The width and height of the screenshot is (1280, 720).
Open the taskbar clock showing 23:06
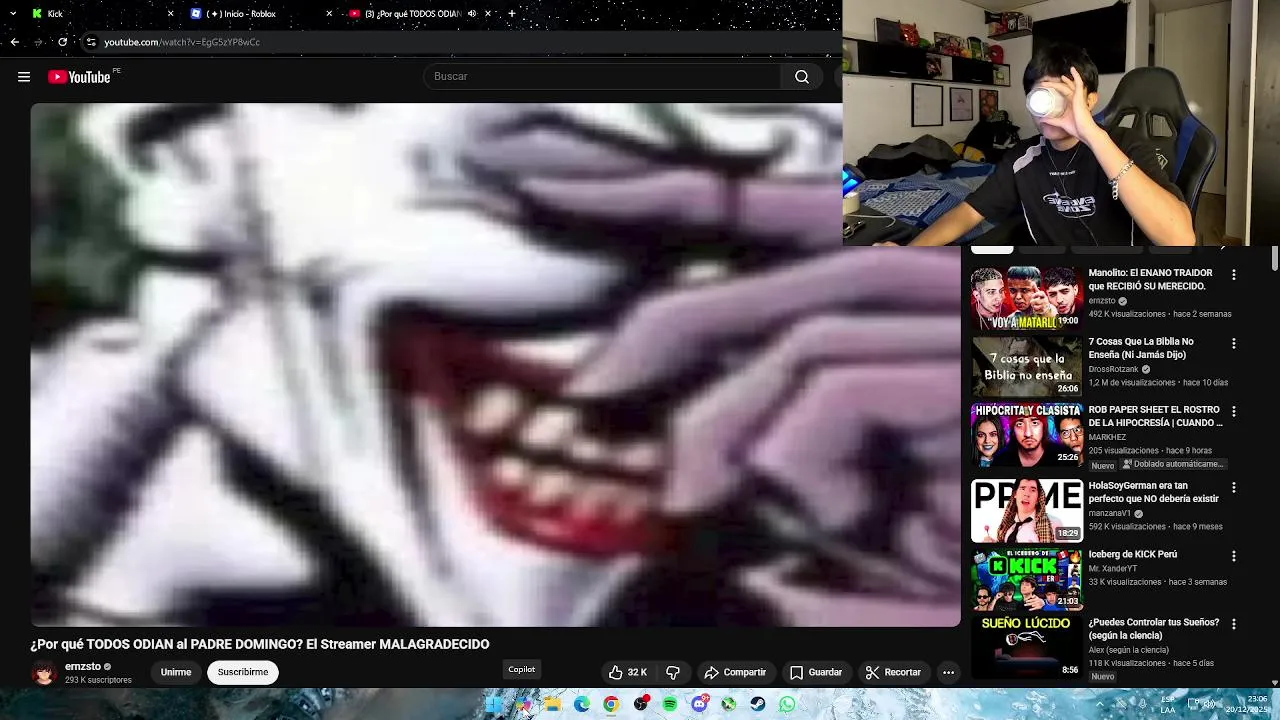pos(1248,704)
